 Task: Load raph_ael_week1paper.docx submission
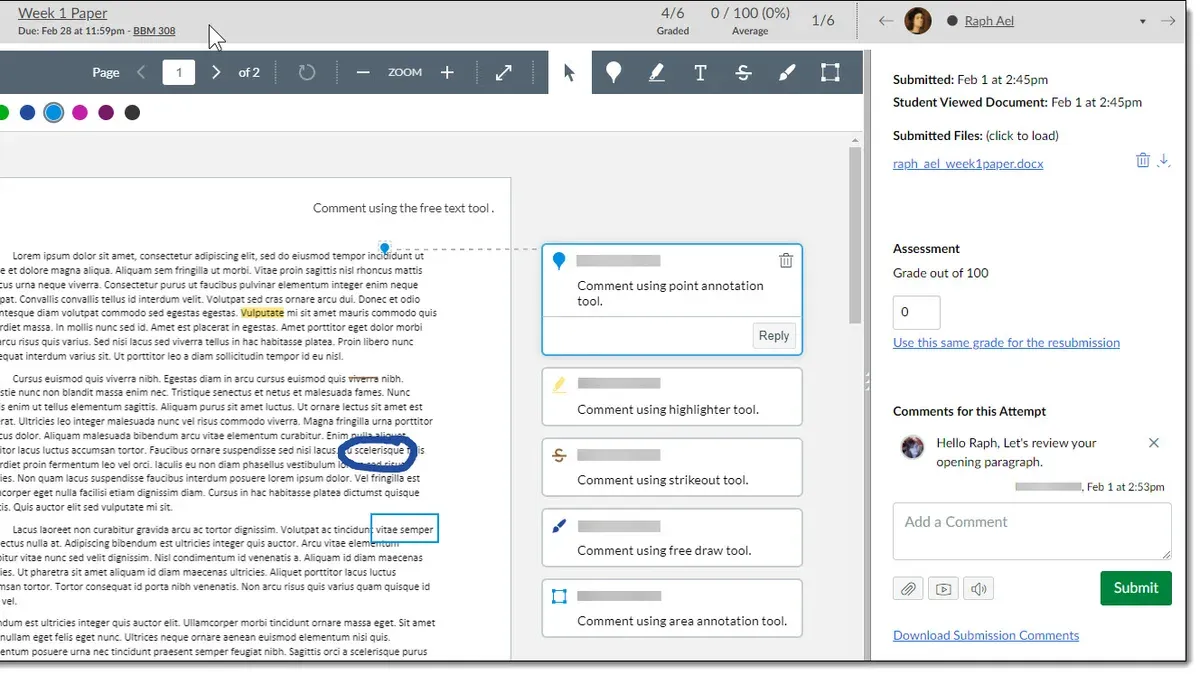click(968, 163)
